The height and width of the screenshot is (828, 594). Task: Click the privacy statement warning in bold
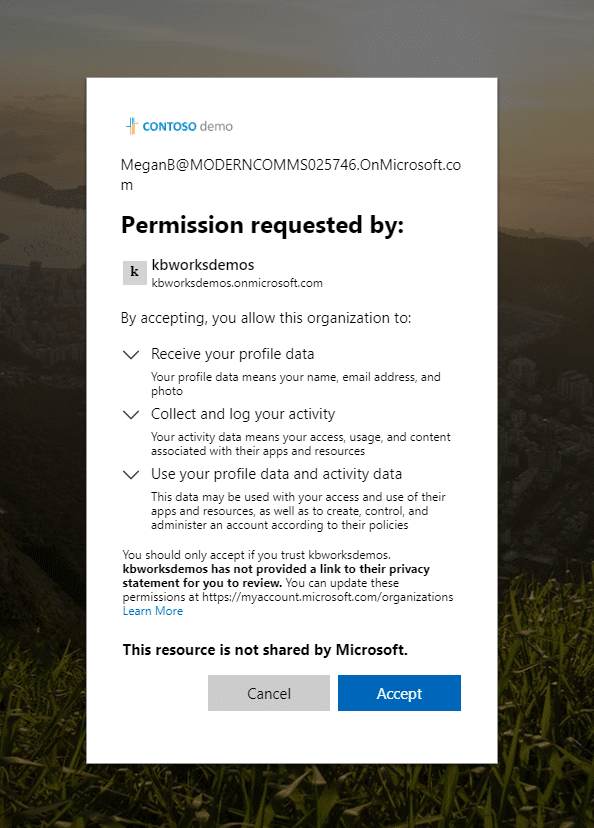(x=276, y=576)
